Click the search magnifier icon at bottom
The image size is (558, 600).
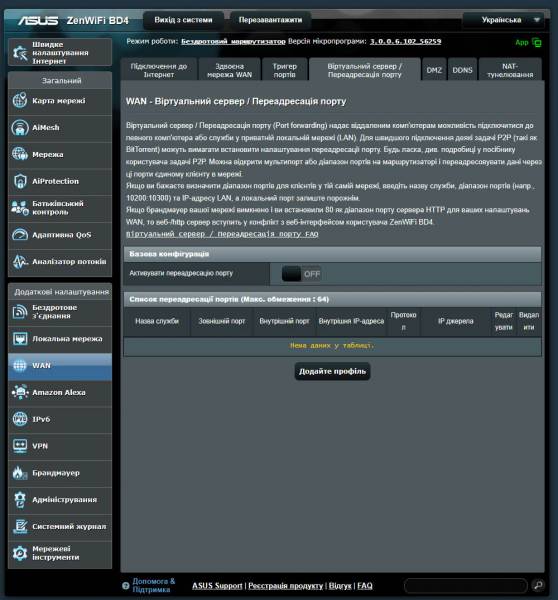538,585
